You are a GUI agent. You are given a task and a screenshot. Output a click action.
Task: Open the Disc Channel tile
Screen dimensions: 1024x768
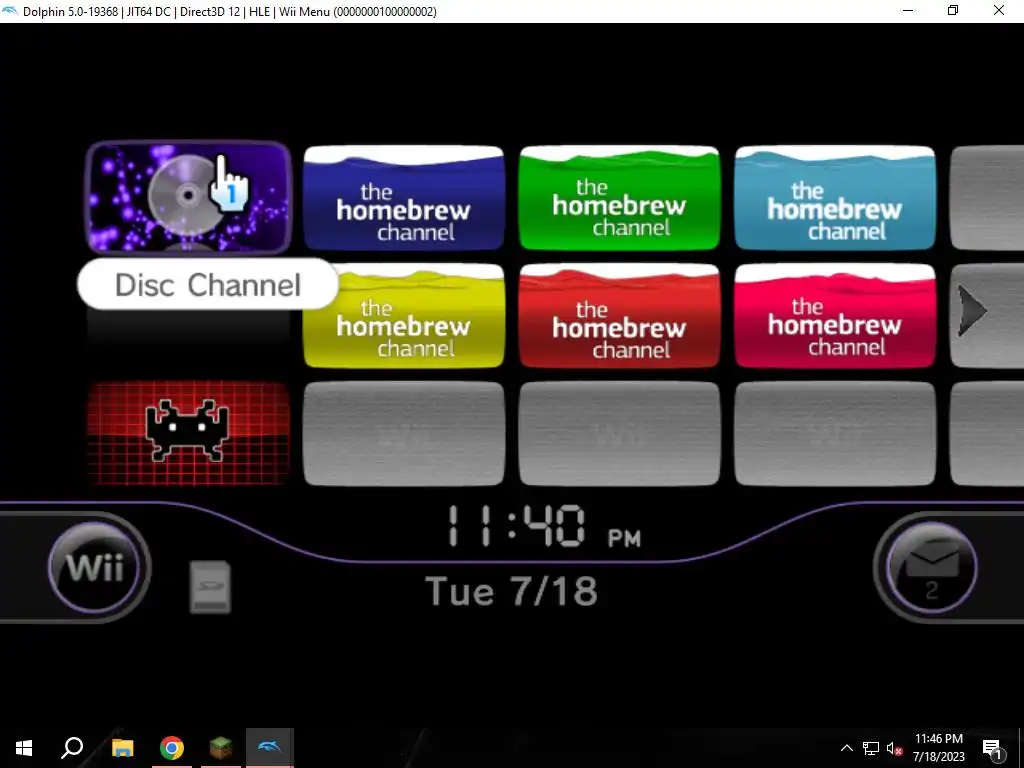click(x=188, y=197)
